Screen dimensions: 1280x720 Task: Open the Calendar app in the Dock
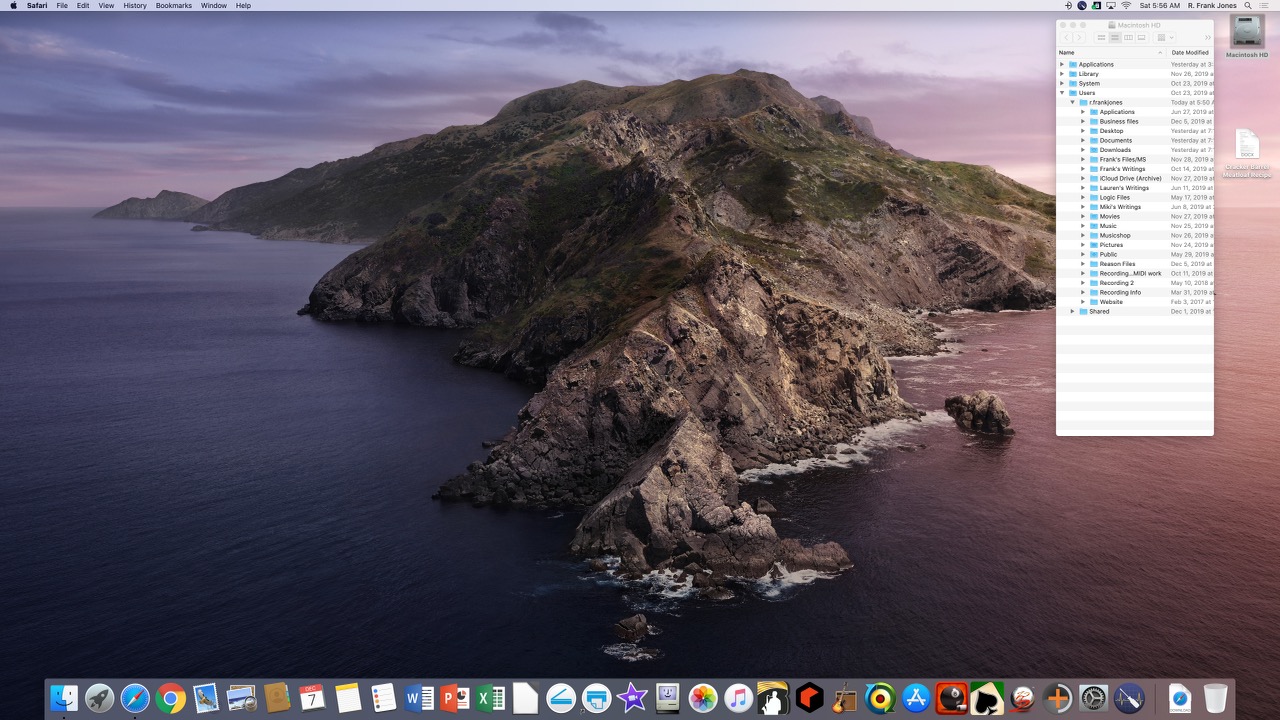click(312, 697)
